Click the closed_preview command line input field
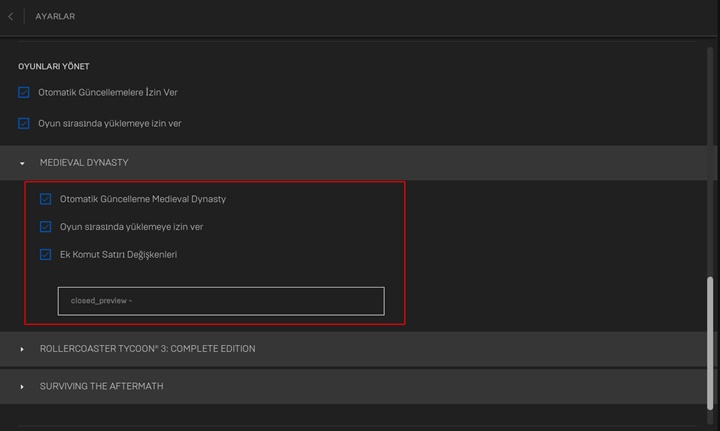Screen dimensions: 720x431 (220, 301)
